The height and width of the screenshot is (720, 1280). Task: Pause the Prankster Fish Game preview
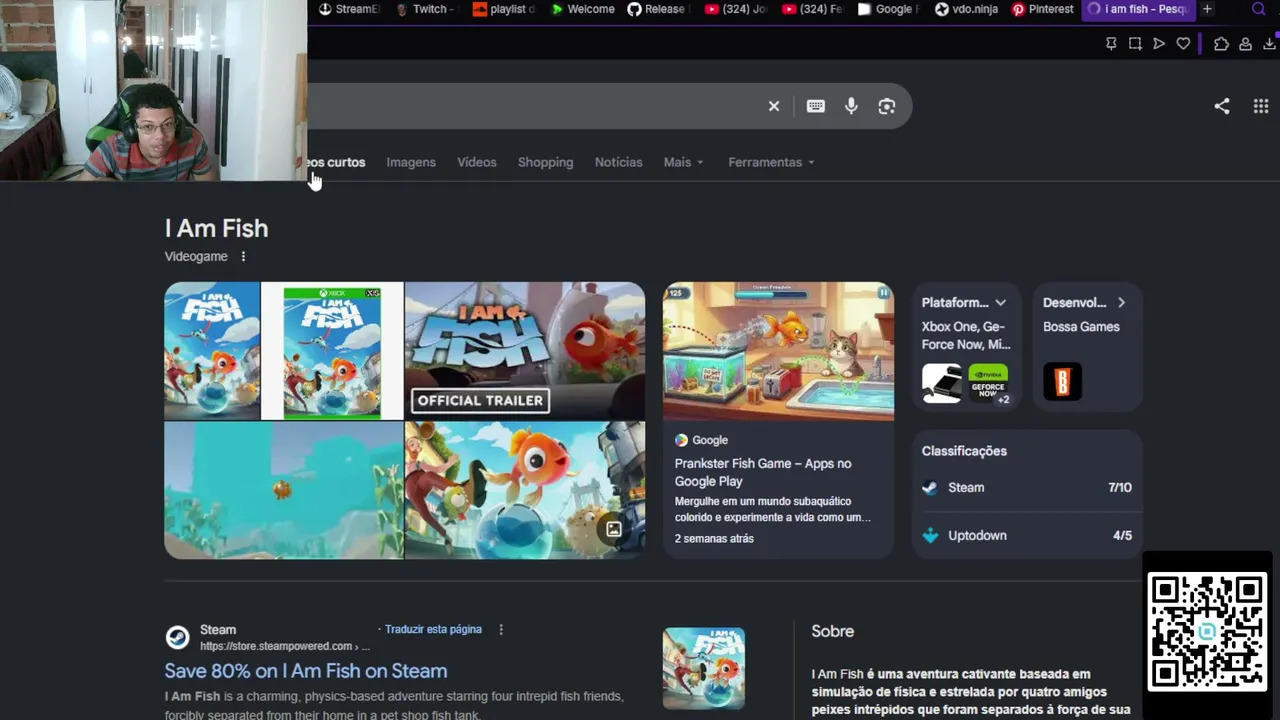click(x=883, y=293)
